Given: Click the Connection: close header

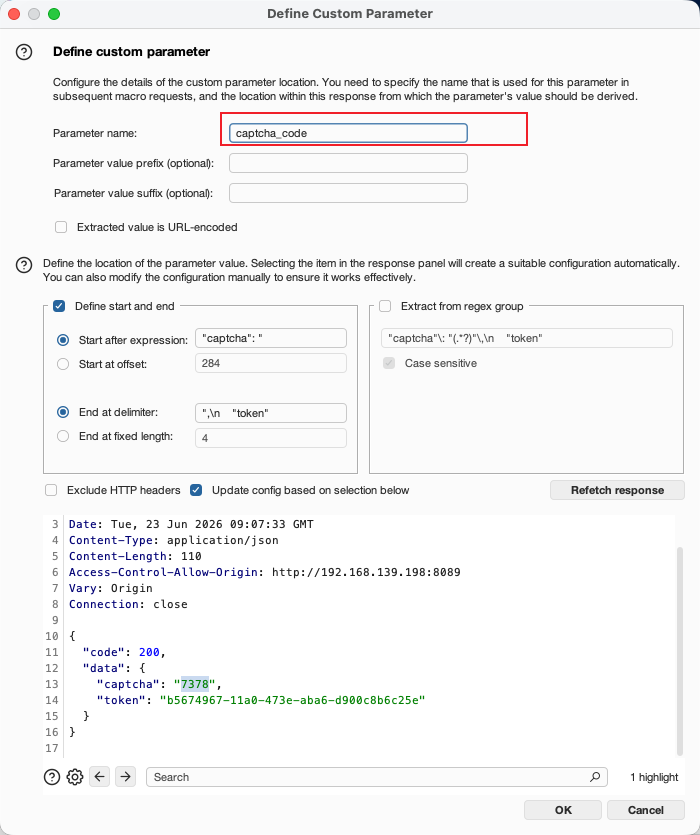Looking at the screenshot, I should pyautogui.click(x=128, y=604).
